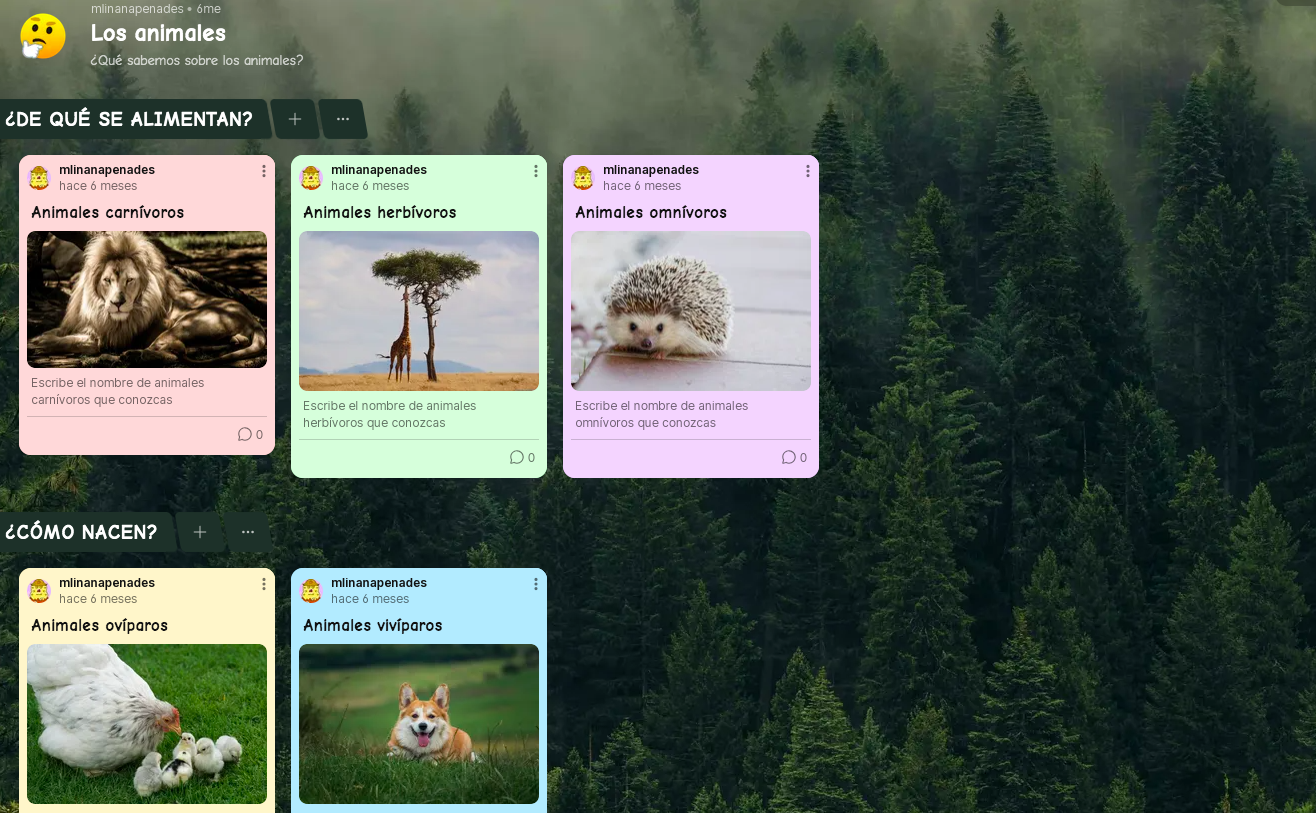Image resolution: width=1316 pixels, height=813 pixels.
Task: Open the lion image thumbnail
Action: point(147,299)
